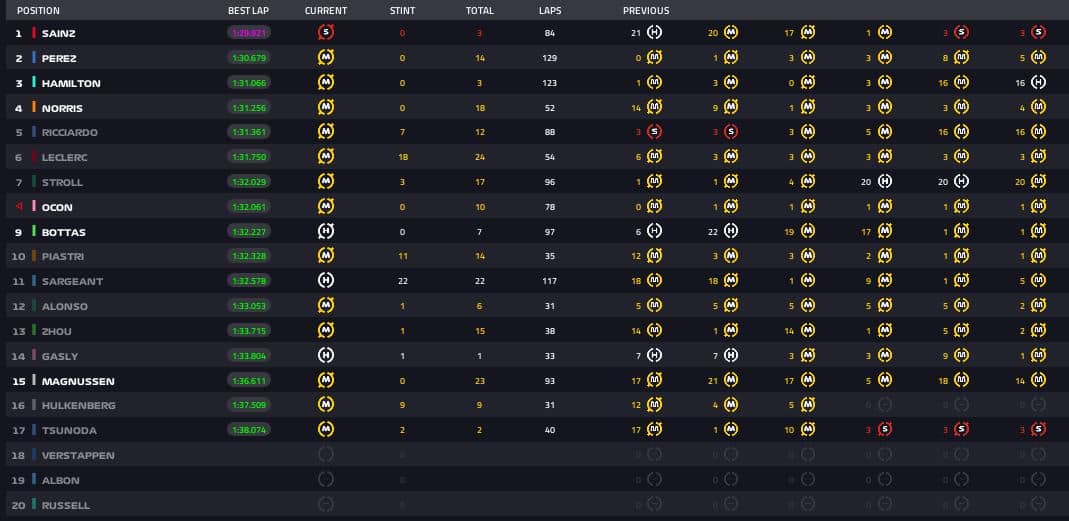
Task: Click Hamilton's previous hard tyre with 16 laps
Action: 1038,82
